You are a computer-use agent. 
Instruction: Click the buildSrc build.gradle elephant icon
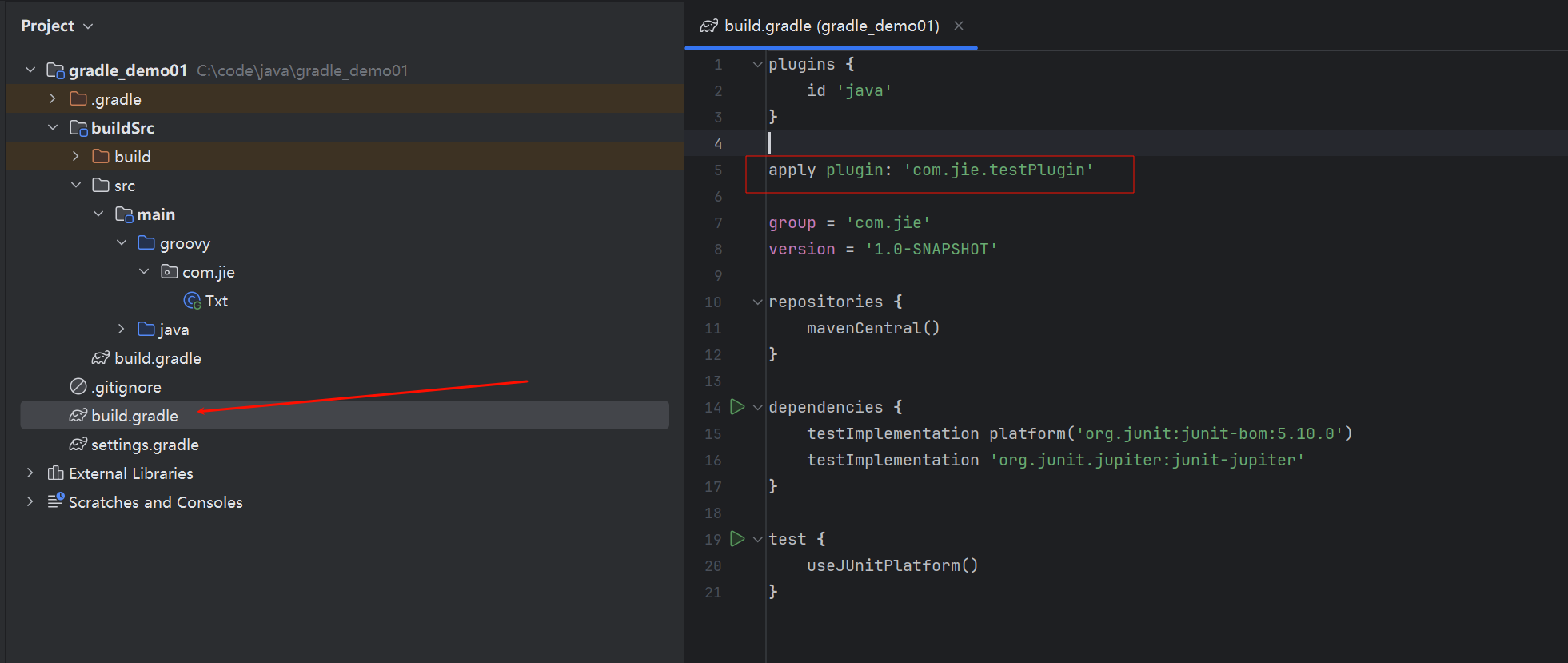[101, 358]
